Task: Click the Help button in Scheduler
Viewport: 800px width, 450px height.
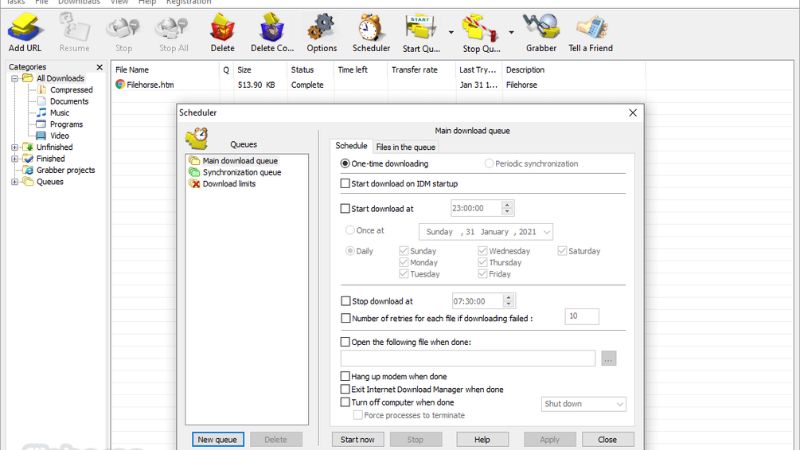Action: click(x=482, y=439)
